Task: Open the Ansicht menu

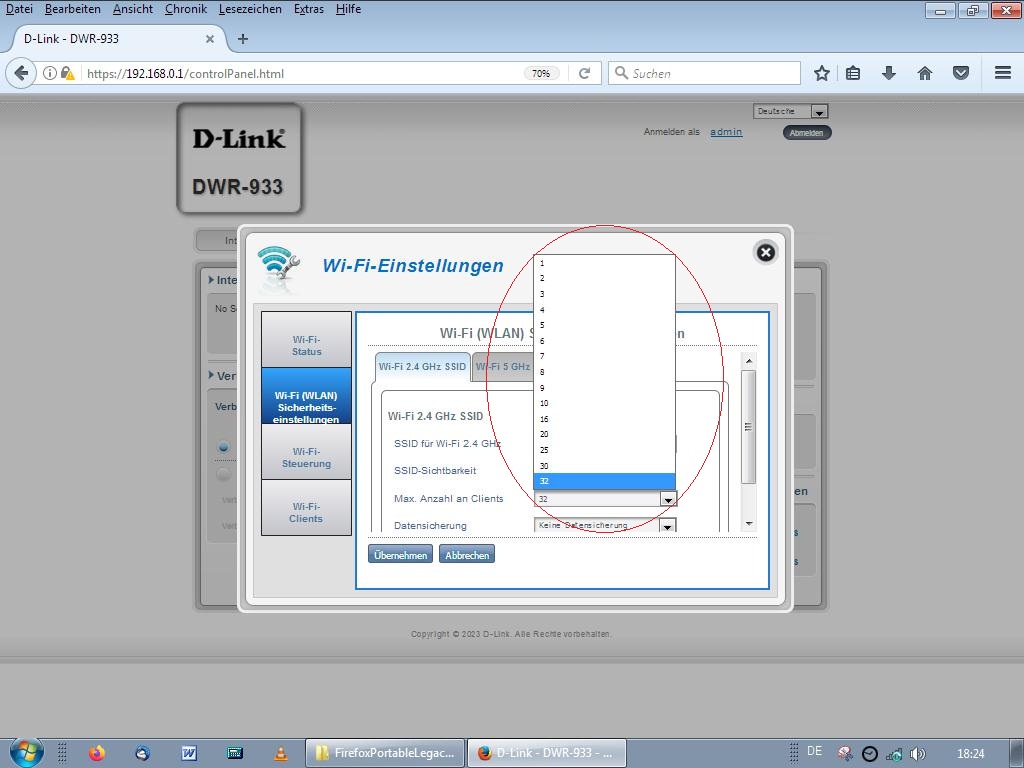Action: tap(133, 9)
